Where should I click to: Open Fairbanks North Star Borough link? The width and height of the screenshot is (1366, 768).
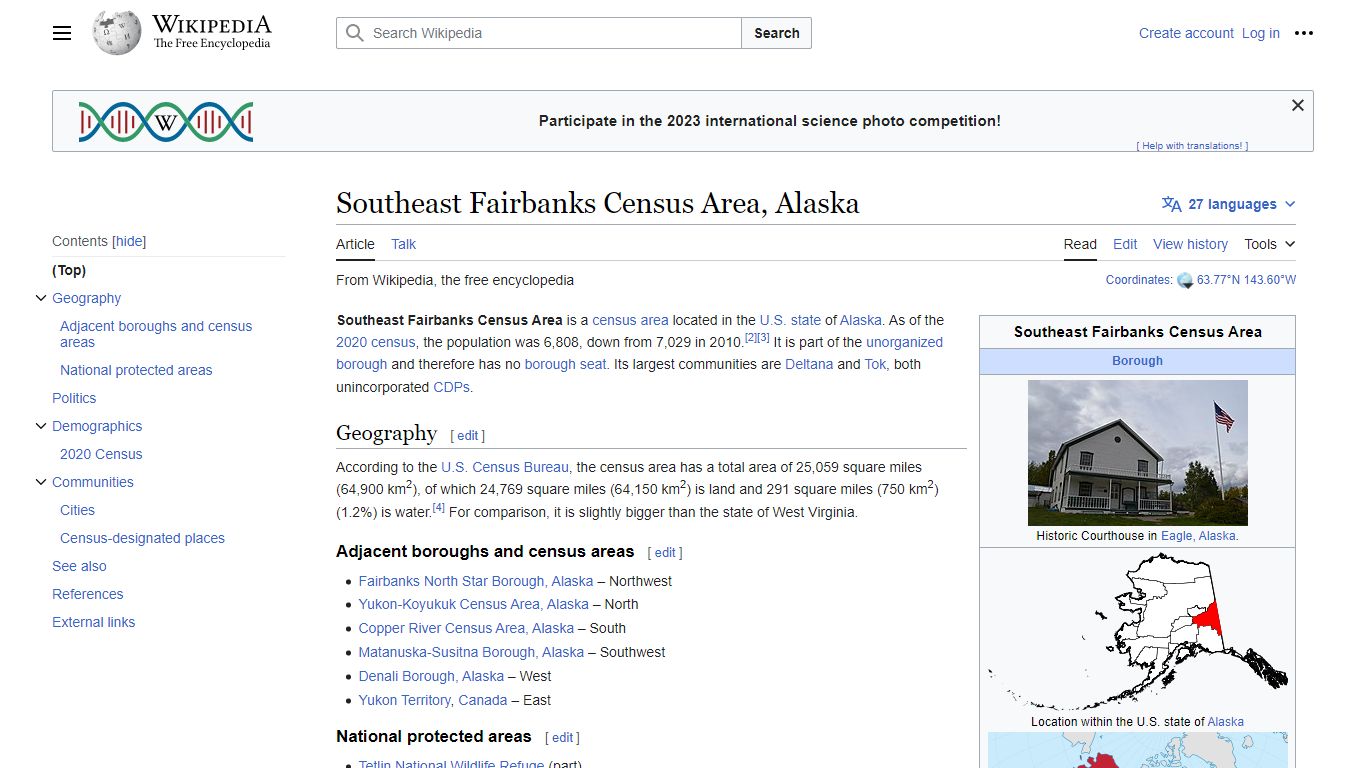point(476,581)
